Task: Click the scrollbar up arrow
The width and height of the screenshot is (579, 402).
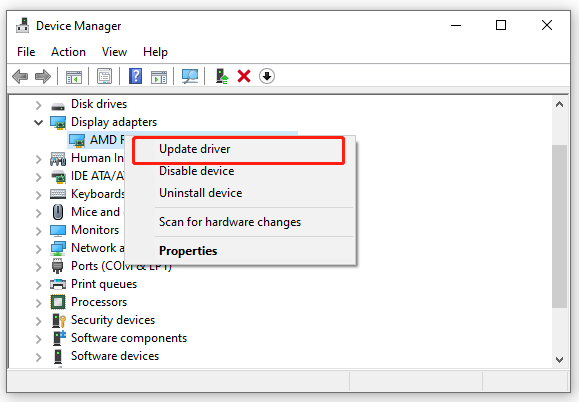Action: (559, 104)
